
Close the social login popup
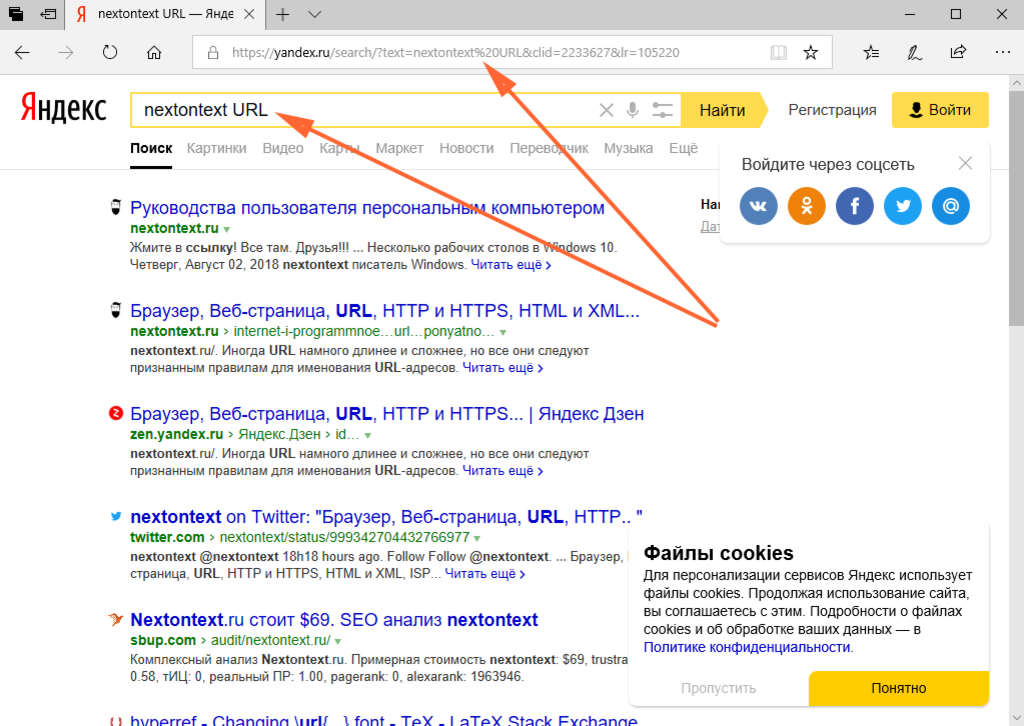[965, 163]
